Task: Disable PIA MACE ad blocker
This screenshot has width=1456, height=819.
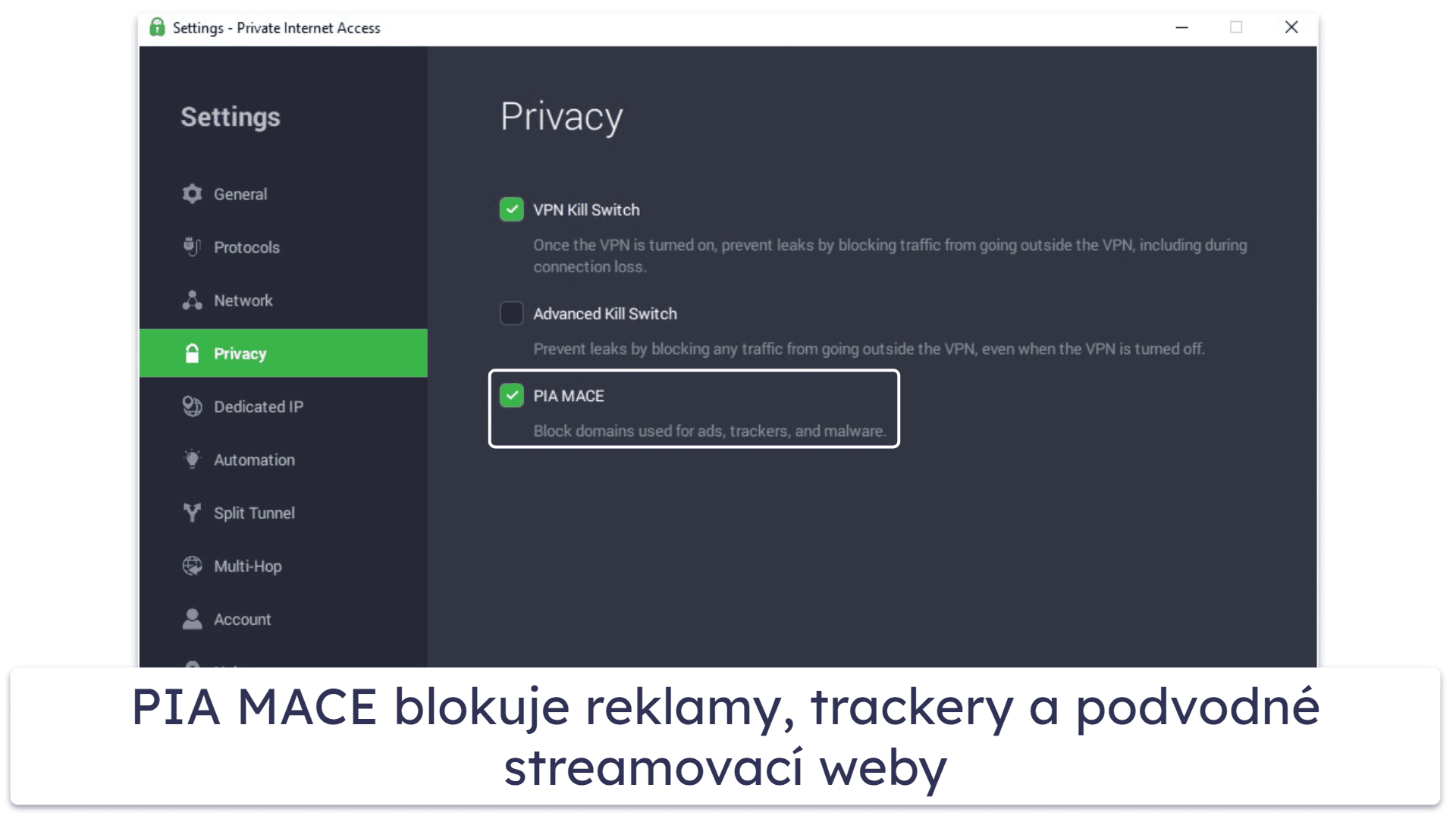Action: [510, 396]
